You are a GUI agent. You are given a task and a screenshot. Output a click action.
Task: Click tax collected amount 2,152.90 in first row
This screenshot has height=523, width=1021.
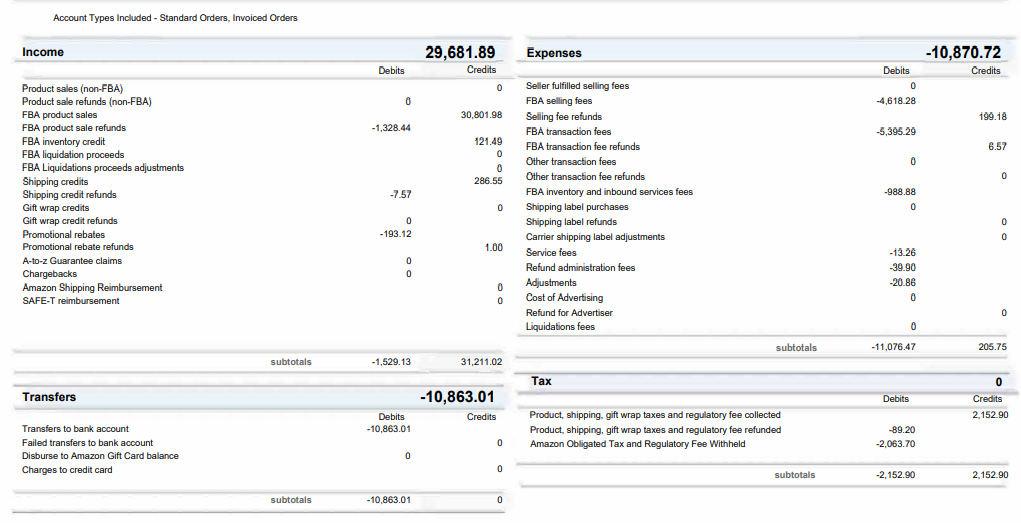coord(990,415)
